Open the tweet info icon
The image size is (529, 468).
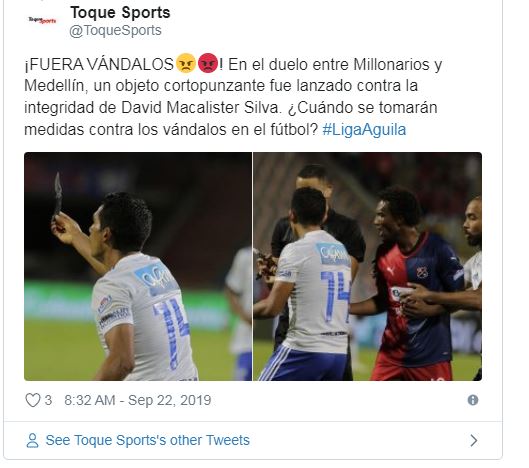[473, 400]
